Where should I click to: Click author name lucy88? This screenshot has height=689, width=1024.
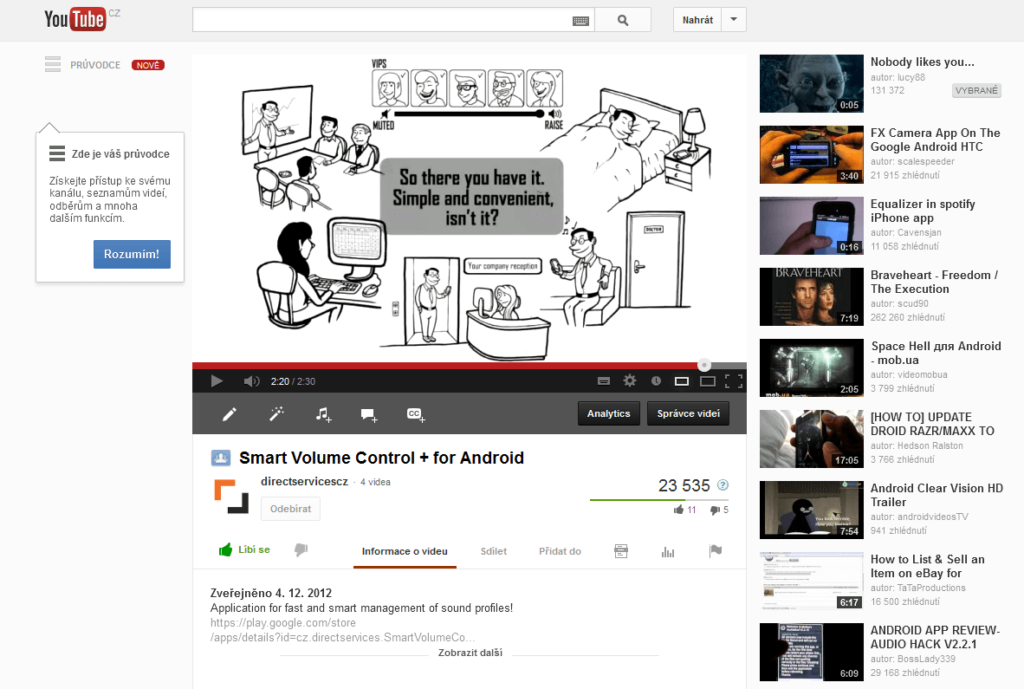pos(912,77)
